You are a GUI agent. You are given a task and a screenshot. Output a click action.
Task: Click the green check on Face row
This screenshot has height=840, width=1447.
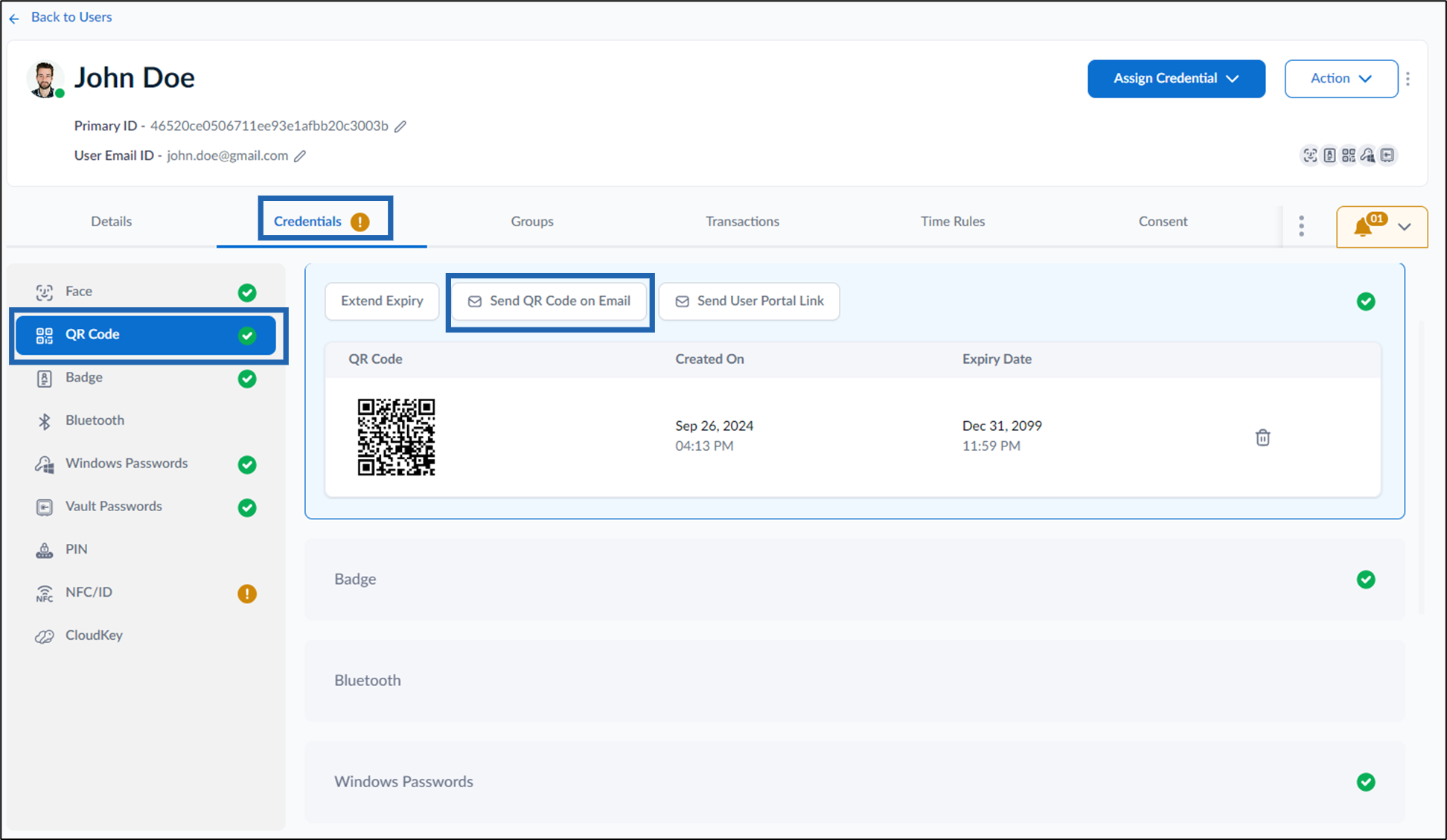click(247, 292)
